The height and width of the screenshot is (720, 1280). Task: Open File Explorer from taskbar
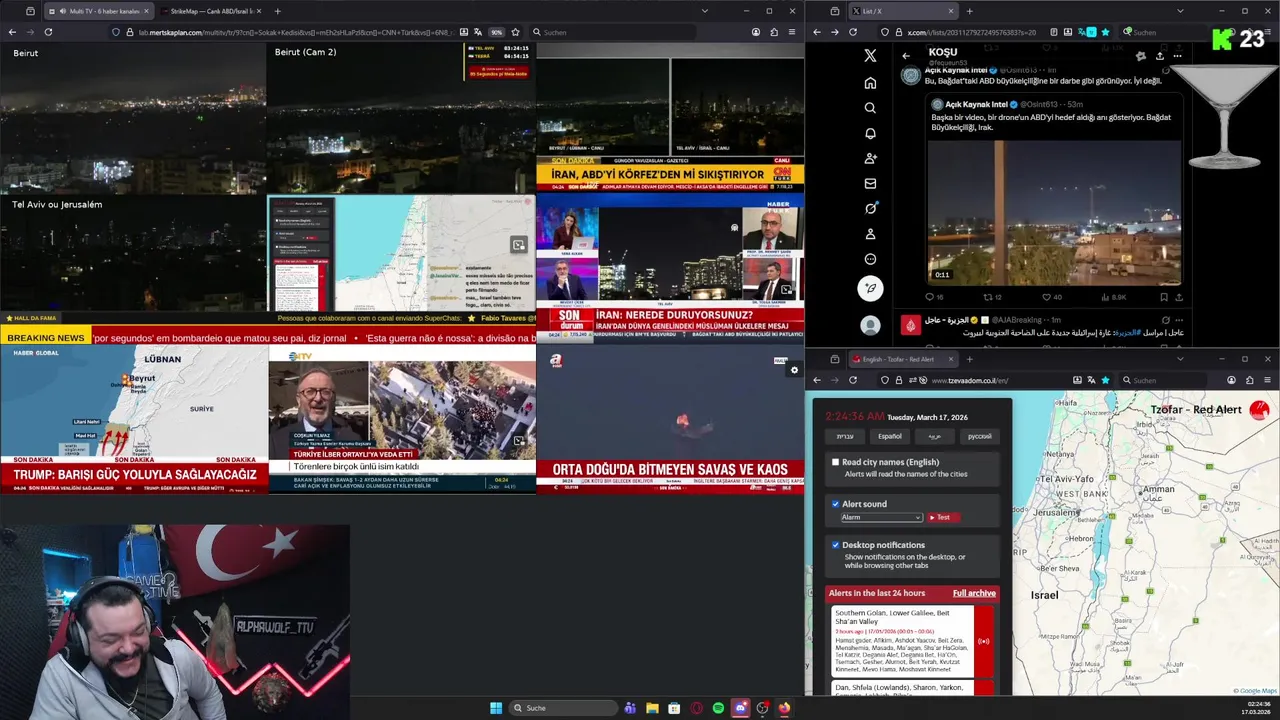coord(652,708)
